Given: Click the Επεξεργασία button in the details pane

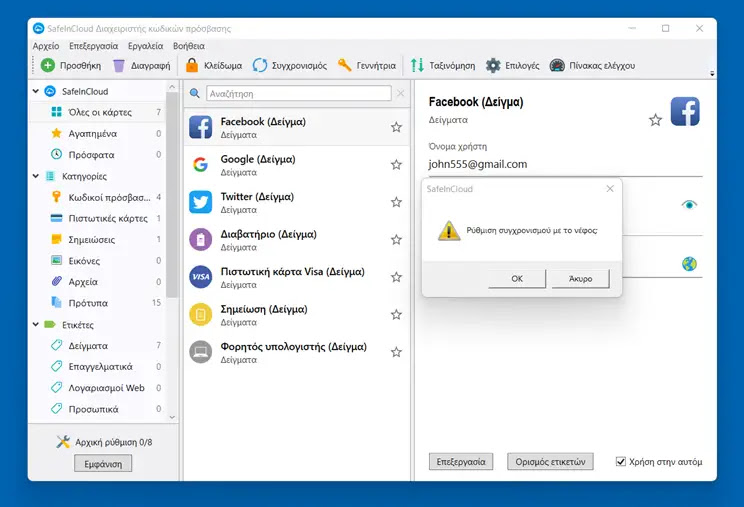Looking at the screenshot, I should tap(461, 461).
